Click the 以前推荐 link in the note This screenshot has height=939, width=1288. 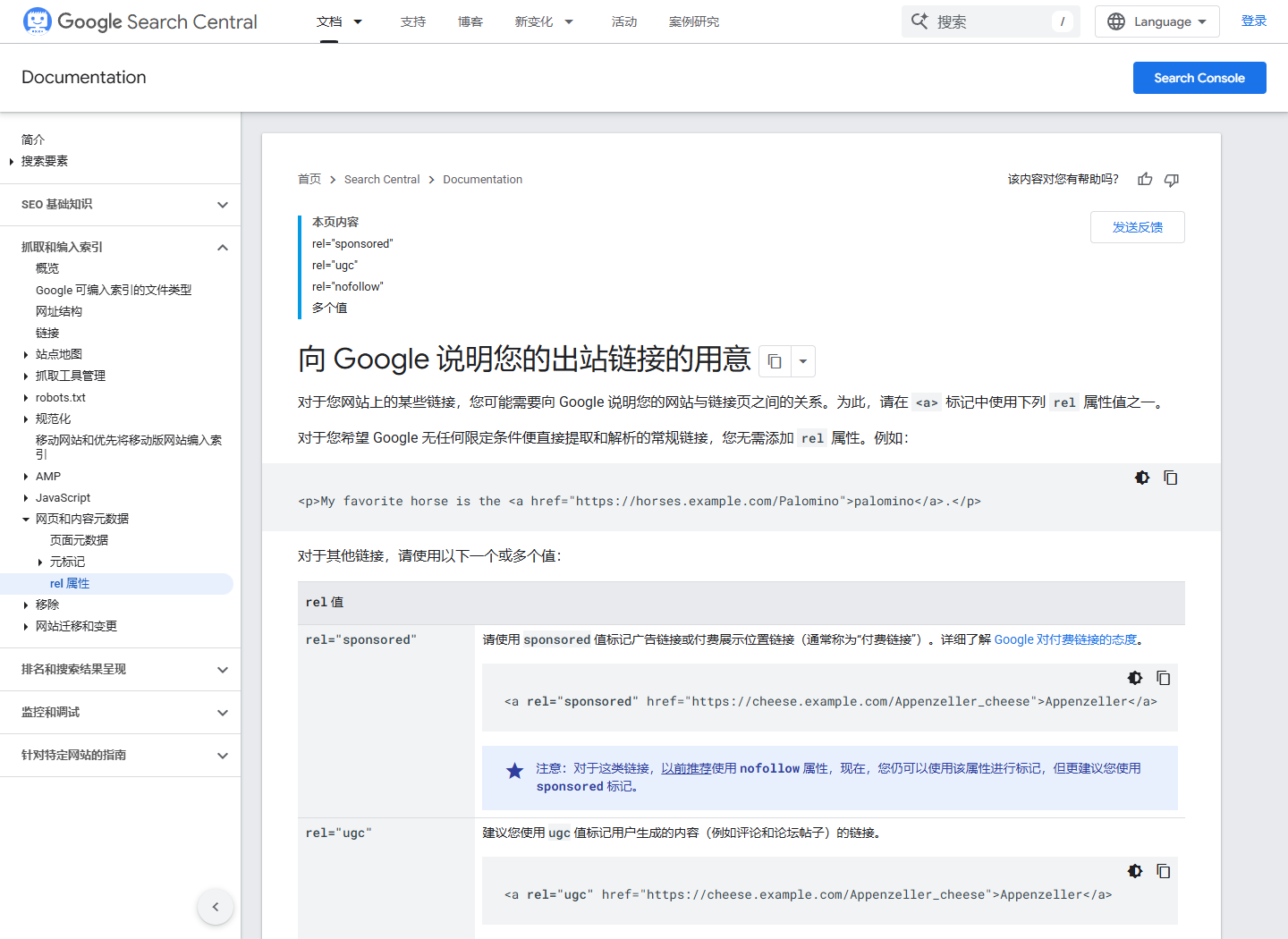[x=686, y=768]
